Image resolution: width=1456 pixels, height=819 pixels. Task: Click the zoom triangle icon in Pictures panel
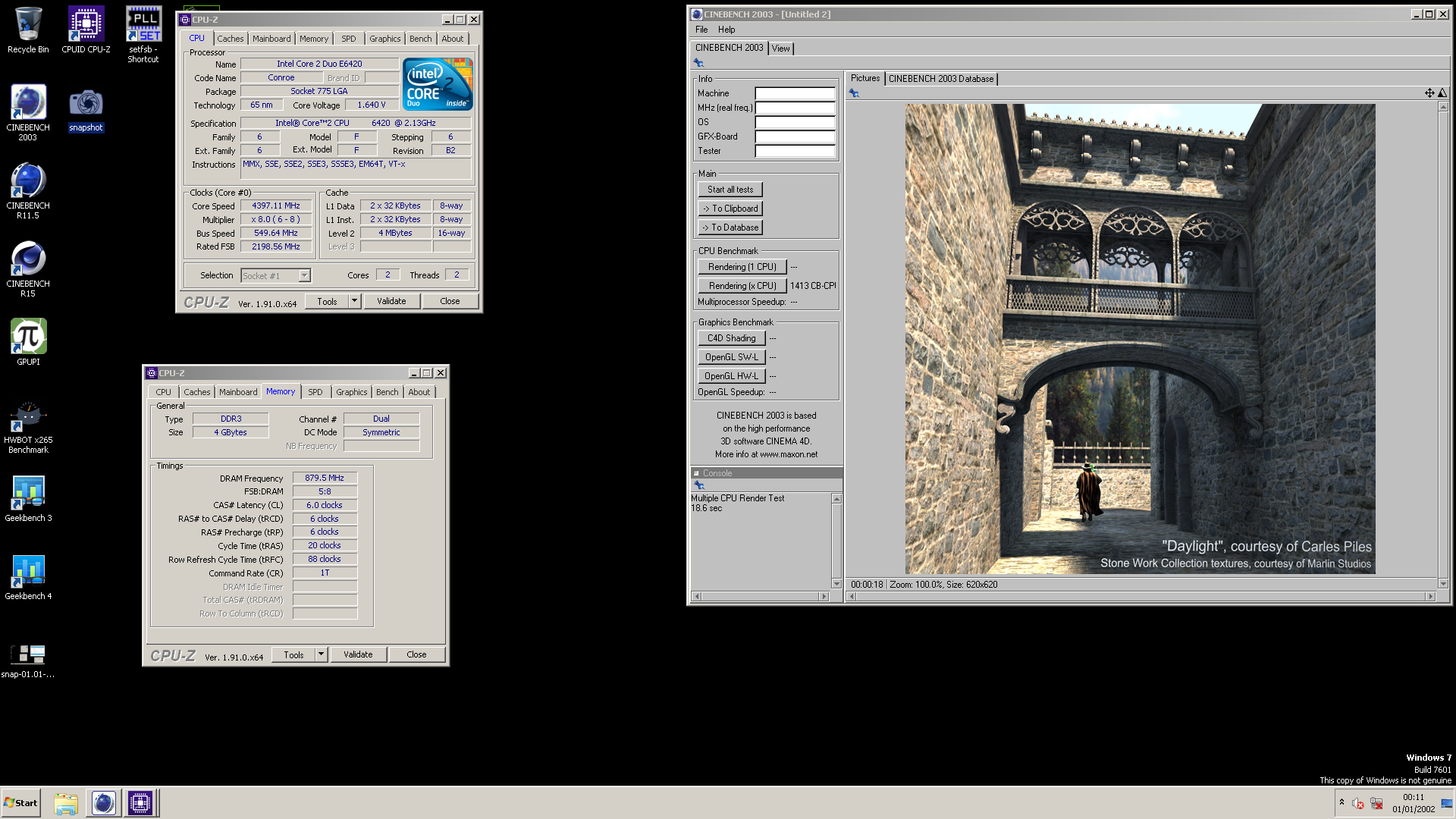tap(1442, 93)
